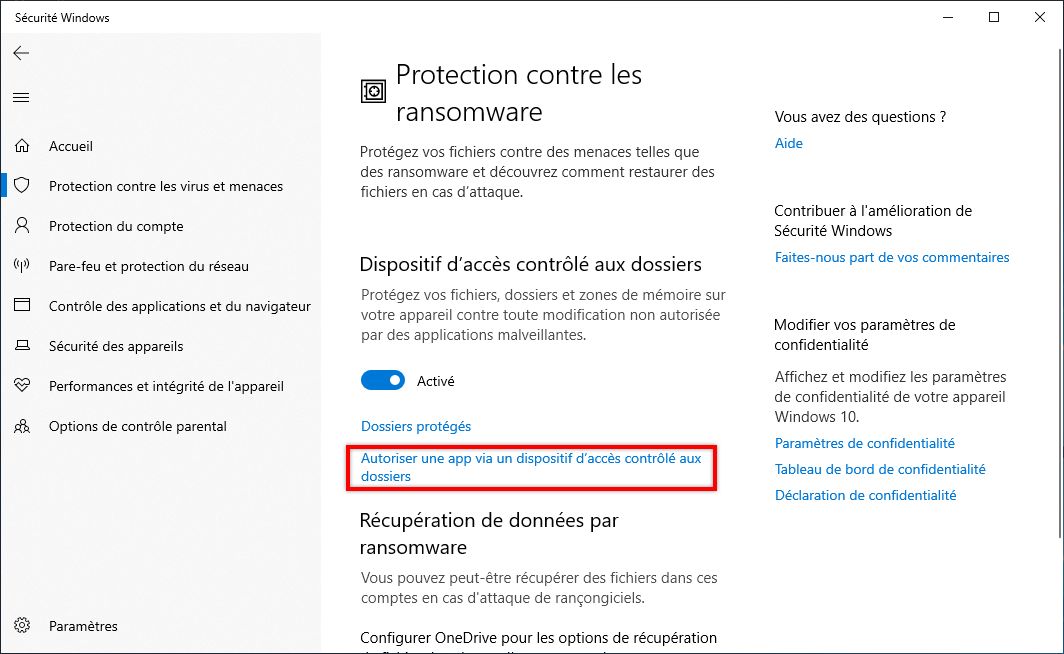Click the Options de contrôle parental family icon
This screenshot has width=1064, height=654.
coord(22,426)
